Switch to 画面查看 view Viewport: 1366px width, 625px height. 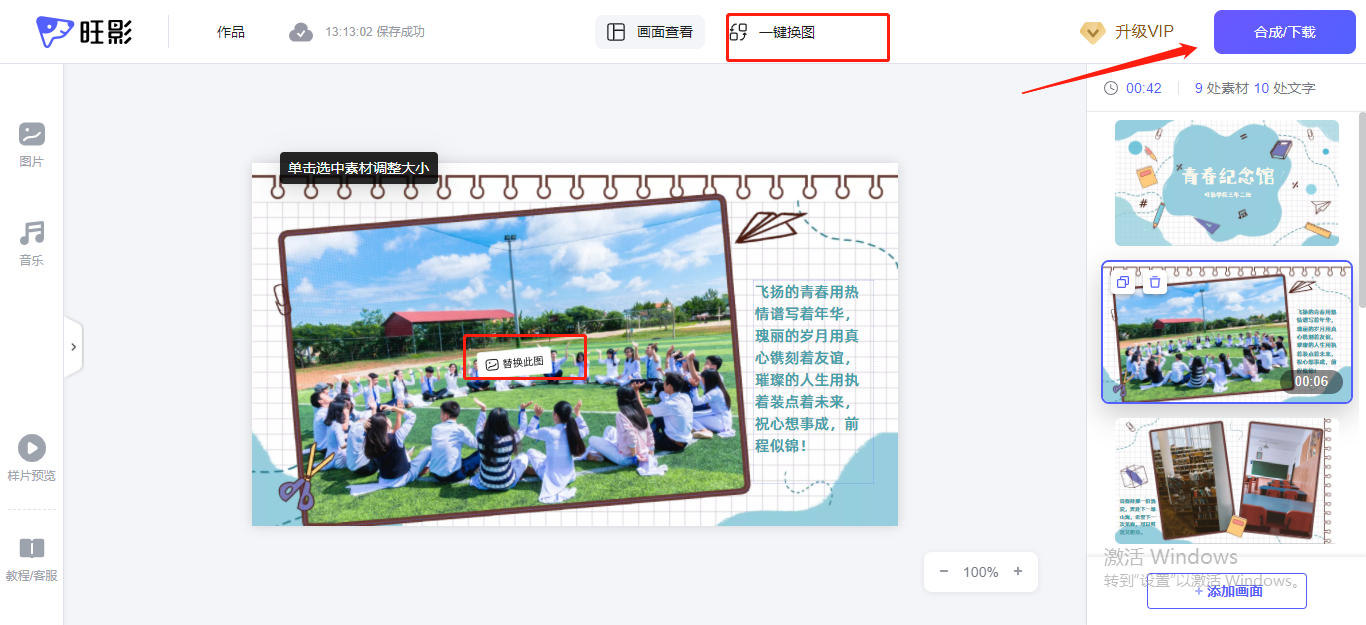650,32
